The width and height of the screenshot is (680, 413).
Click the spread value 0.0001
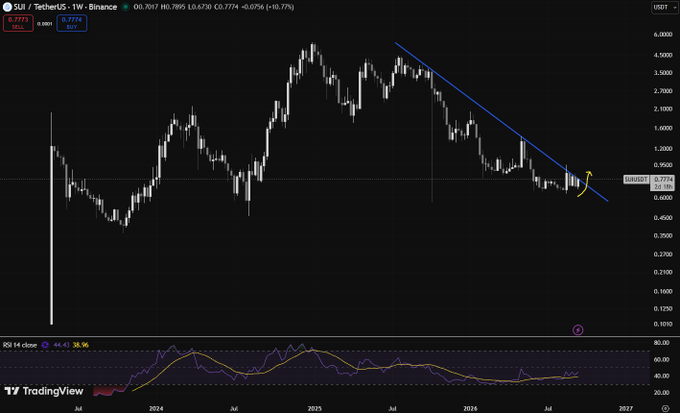[x=45, y=24]
